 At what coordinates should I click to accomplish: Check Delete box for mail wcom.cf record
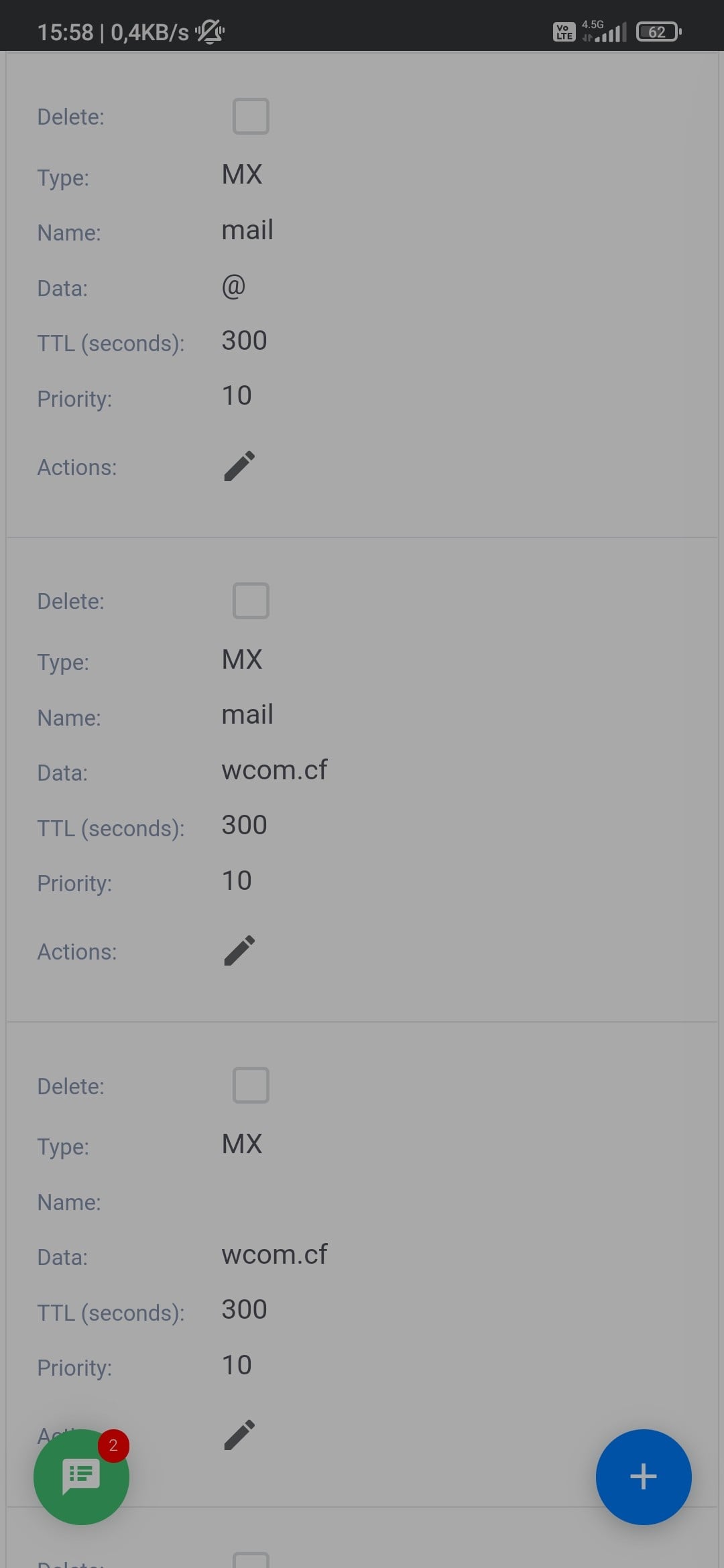tap(251, 601)
